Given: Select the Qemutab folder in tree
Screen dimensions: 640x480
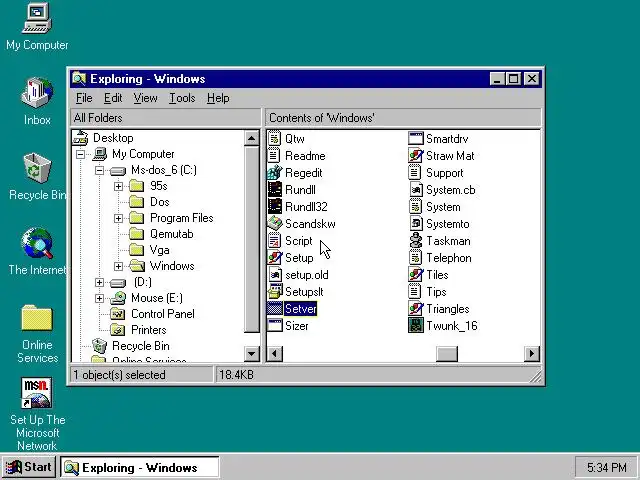Looking at the screenshot, I should 171,234.
